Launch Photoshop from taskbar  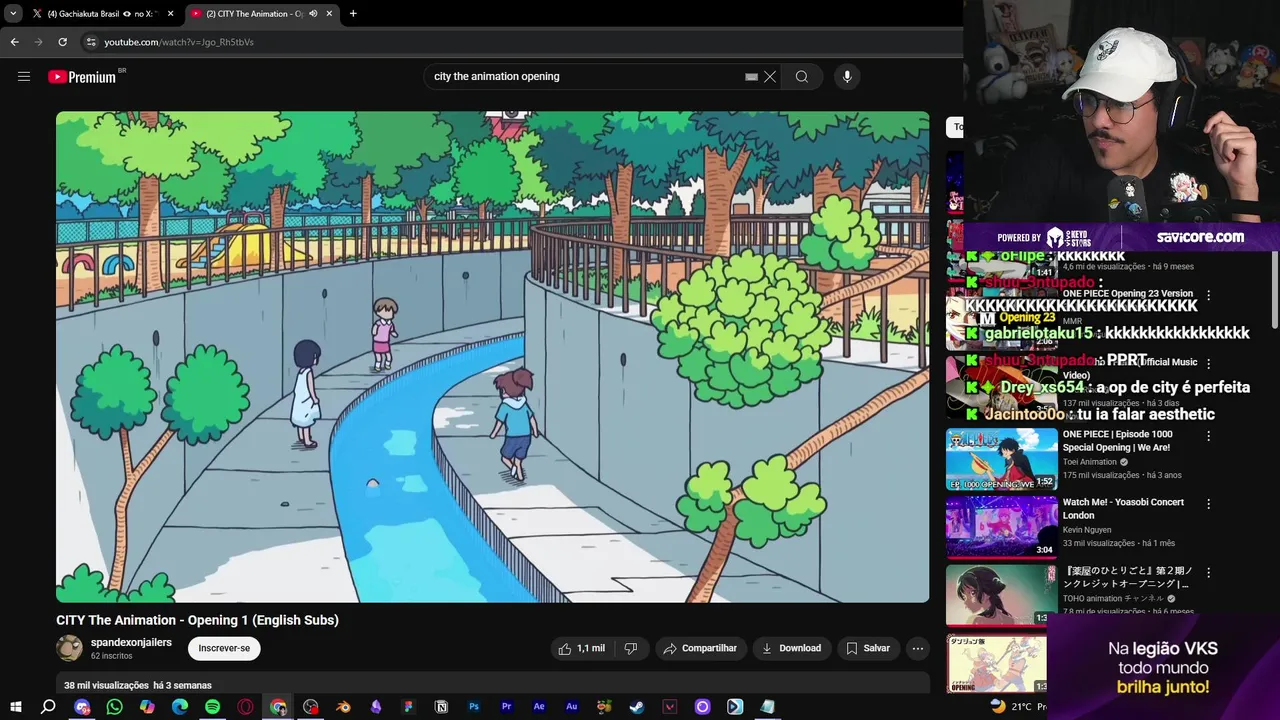point(474,707)
